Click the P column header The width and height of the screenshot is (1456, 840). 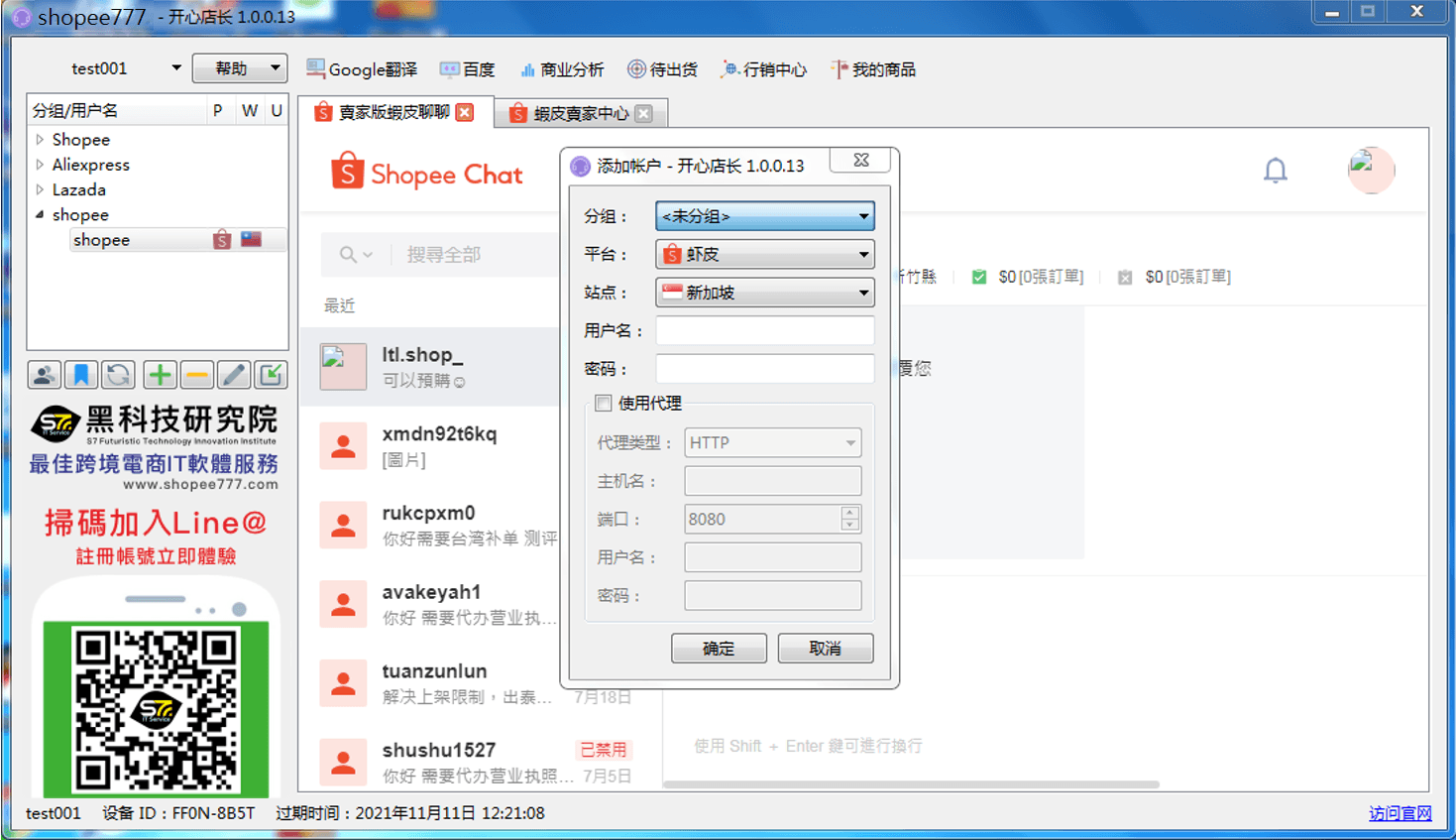click(217, 110)
